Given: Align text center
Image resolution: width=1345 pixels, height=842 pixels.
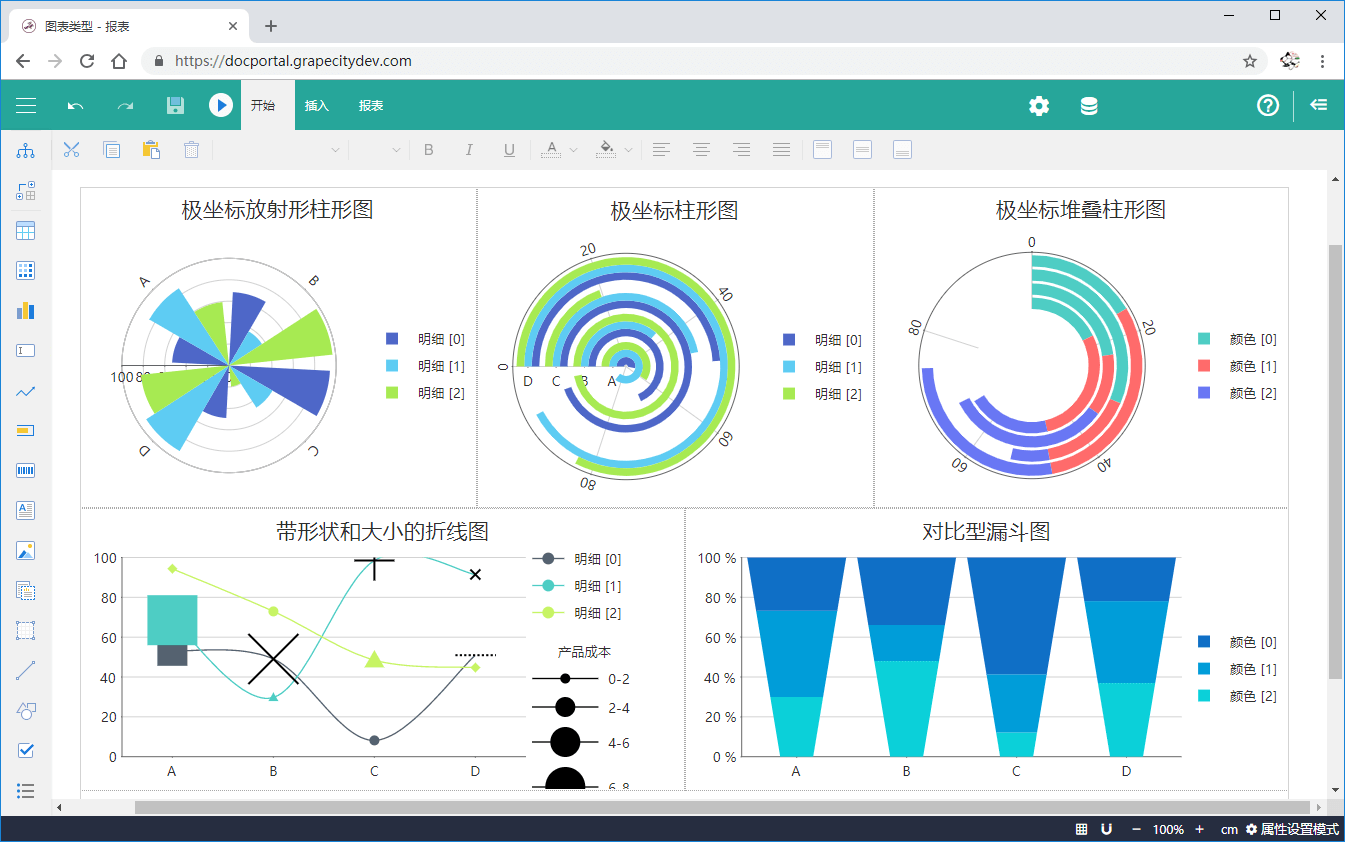Looking at the screenshot, I should click(x=701, y=150).
